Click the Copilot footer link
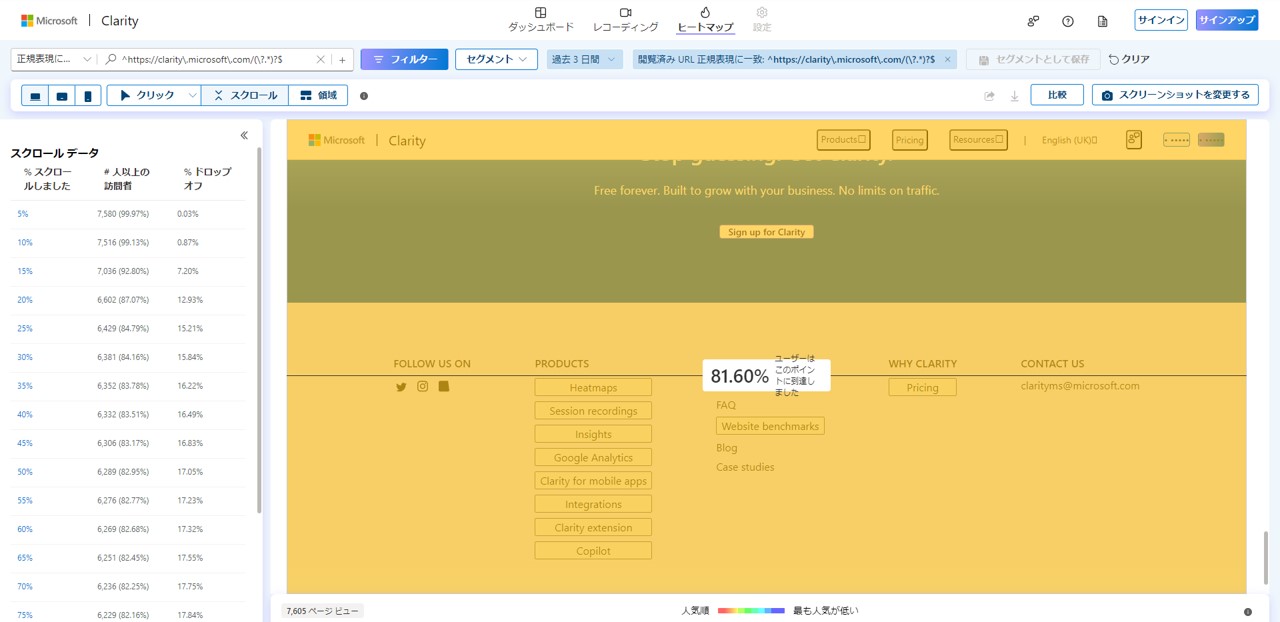This screenshot has width=1280, height=622. [x=593, y=551]
